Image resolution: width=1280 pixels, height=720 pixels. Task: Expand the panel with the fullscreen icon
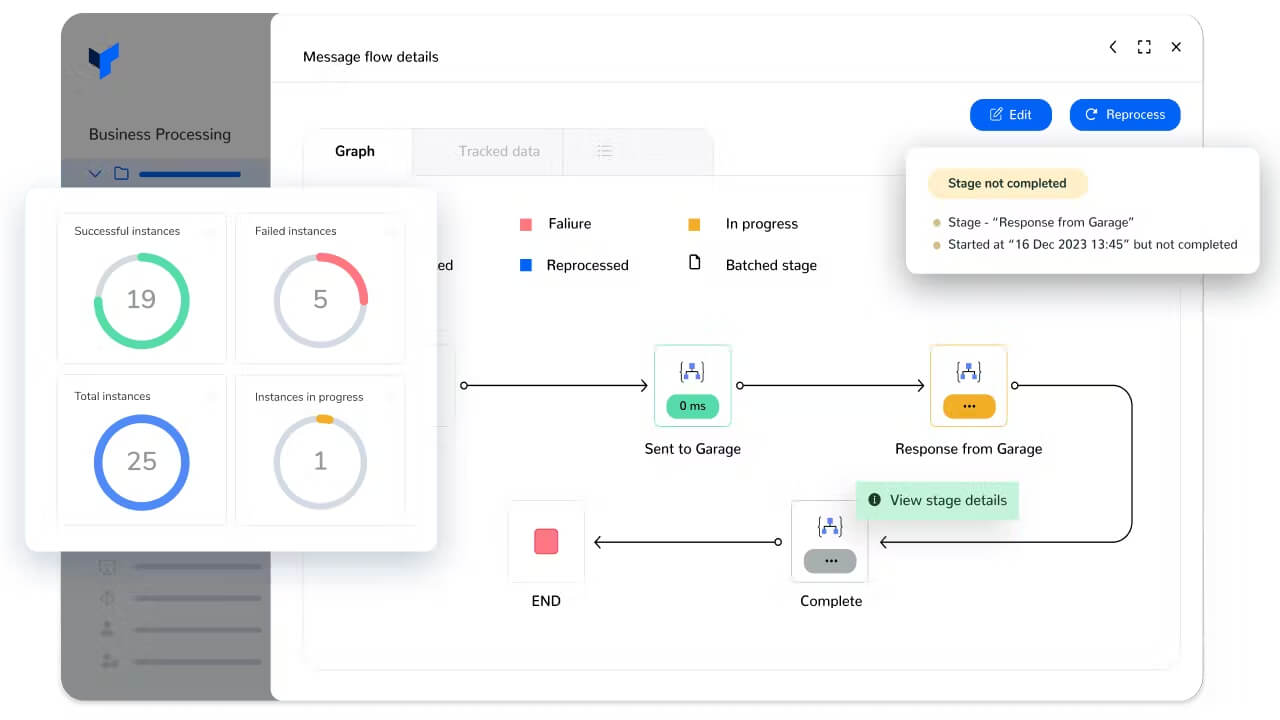1144,47
